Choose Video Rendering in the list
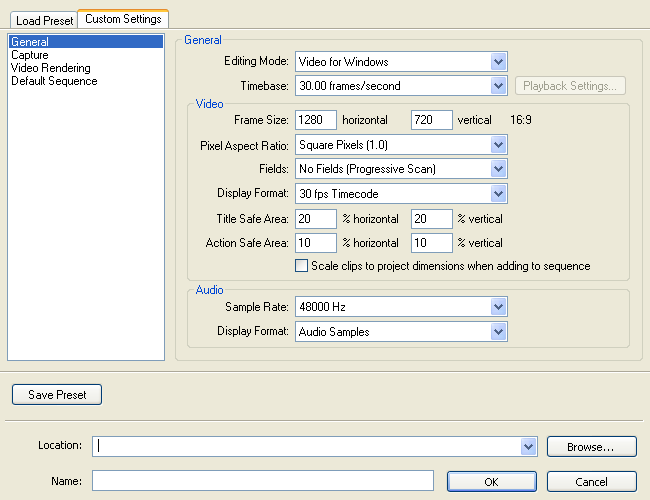 point(86,68)
